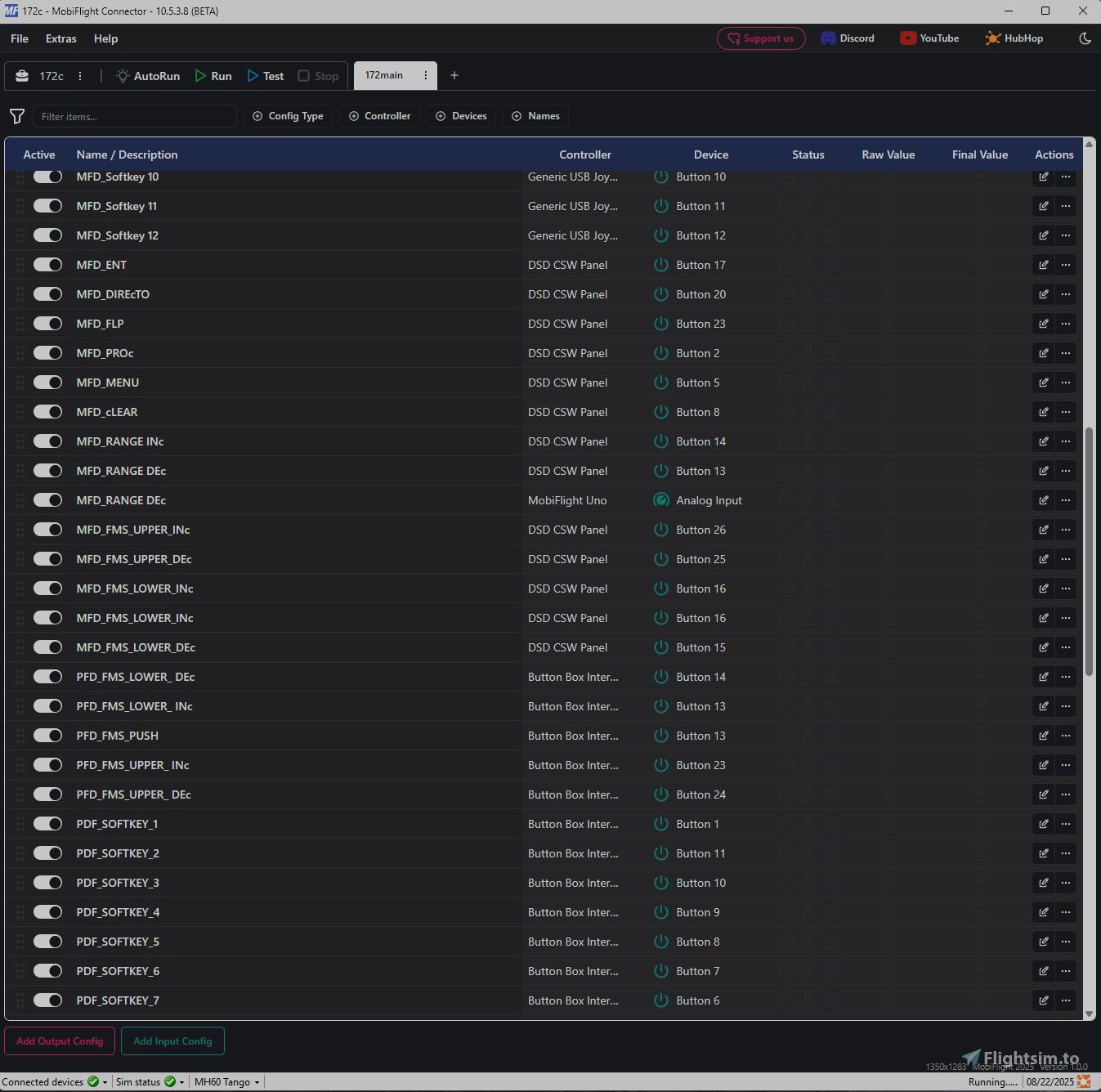Click the vertical scrollbar thumb
This screenshot has width=1101, height=1092.
point(1089,552)
